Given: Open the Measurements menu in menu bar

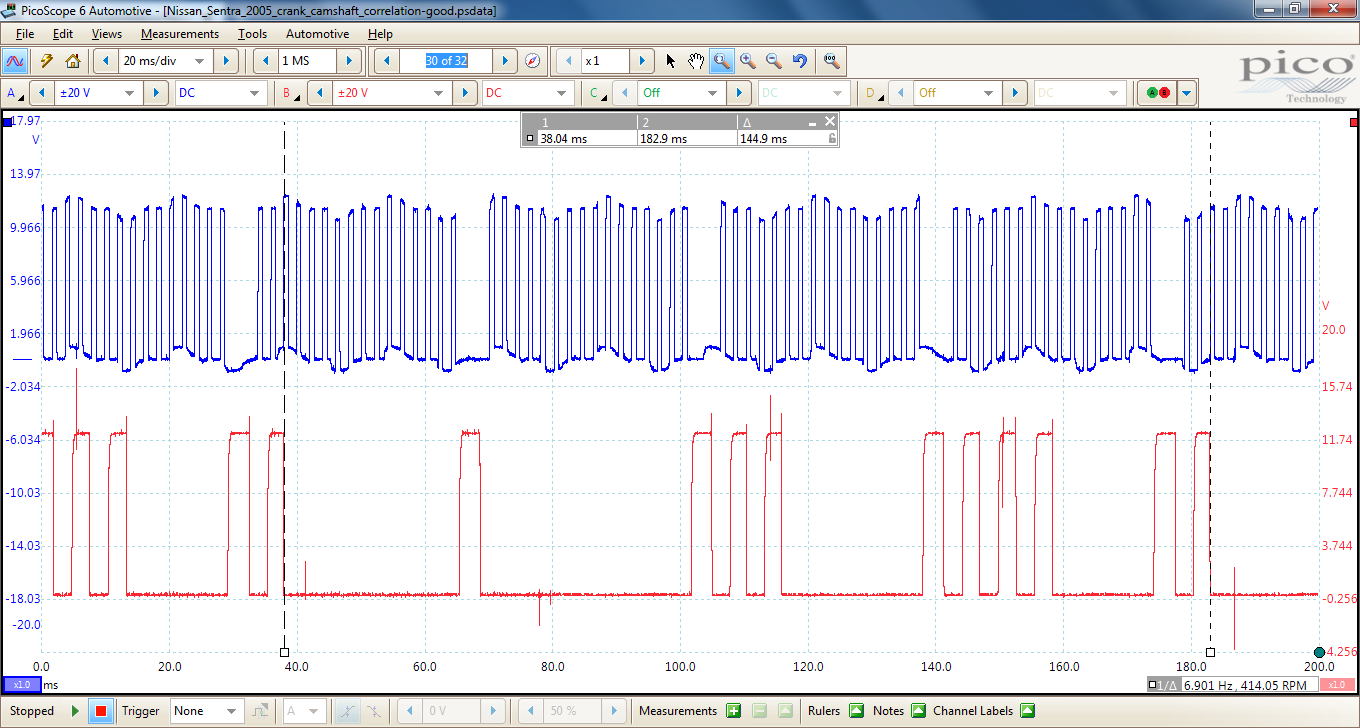Looking at the screenshot, I should (179, 34).
